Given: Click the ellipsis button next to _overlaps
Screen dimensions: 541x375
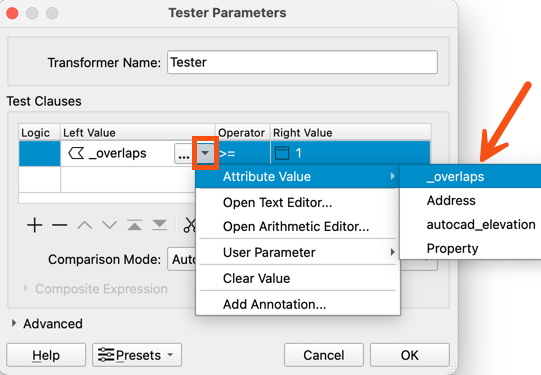Looking at the screenshot, I should coord(184,153).
